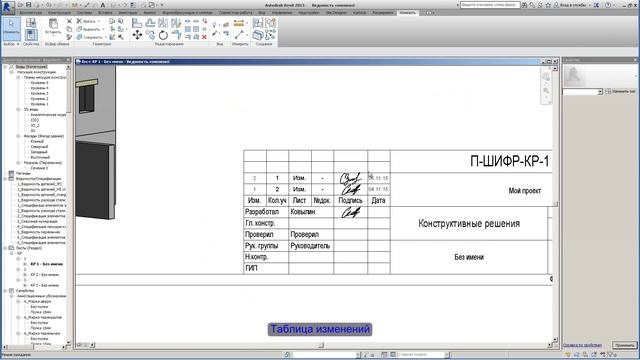
Task: Click the Create Assembly icon
Action: (258, 23)
